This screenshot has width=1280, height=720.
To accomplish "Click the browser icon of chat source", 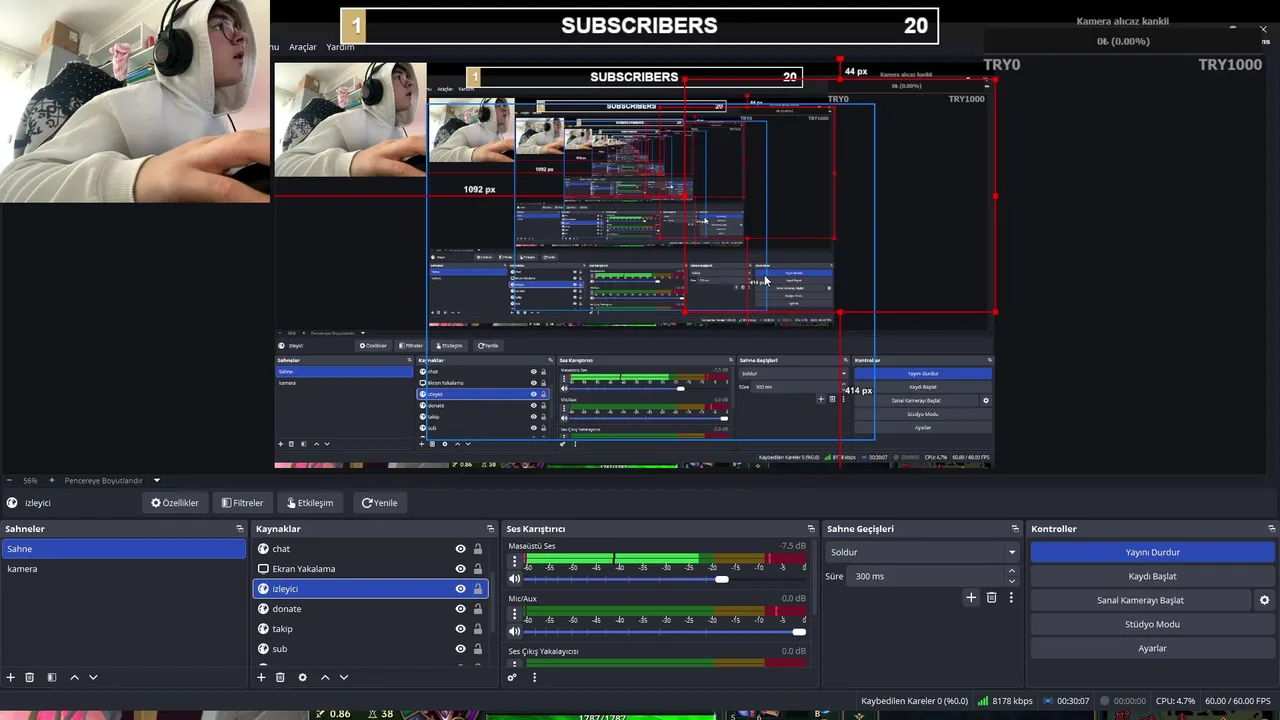I will 263,549.
